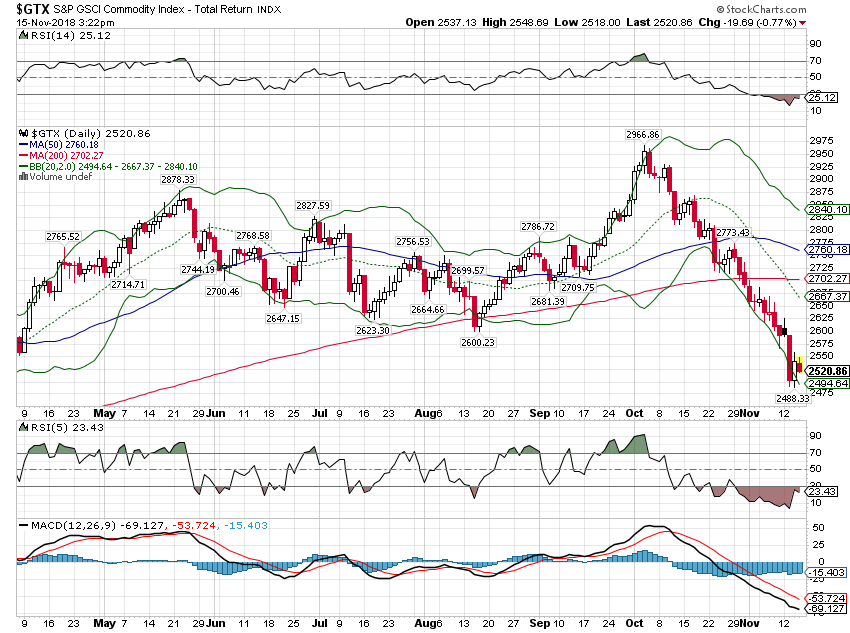Click the 2667.37 tag on the price axis
The height and width of the screenshot is (633, 850).
[x=828, y=296]
